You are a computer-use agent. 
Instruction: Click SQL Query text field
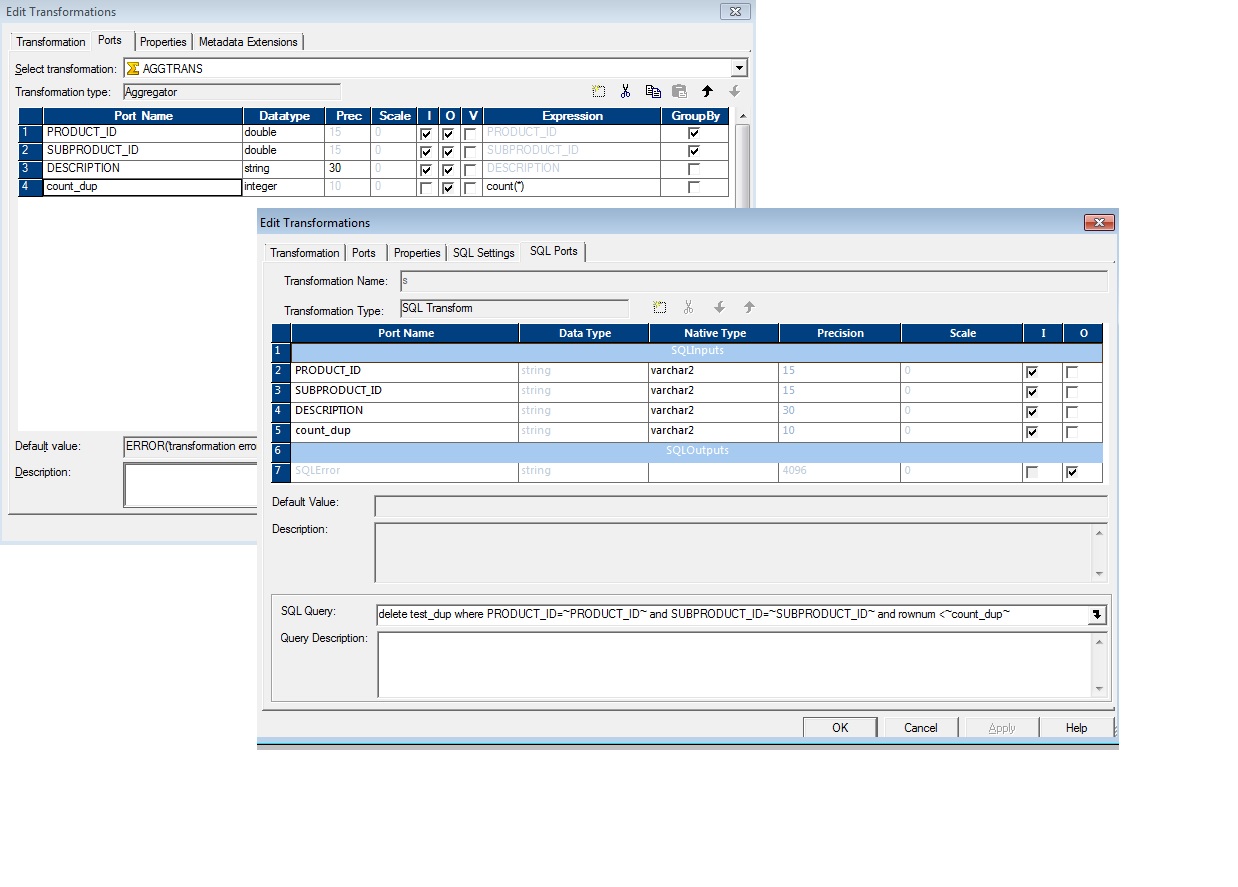coord(732,615)
